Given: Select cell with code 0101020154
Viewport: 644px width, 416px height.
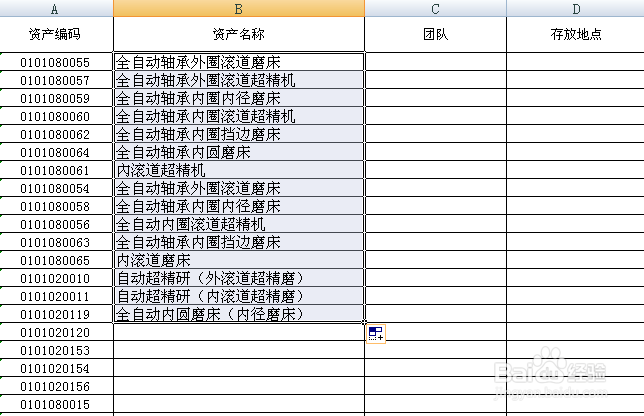Looking at the screenshot, I should tap(56, 368).
